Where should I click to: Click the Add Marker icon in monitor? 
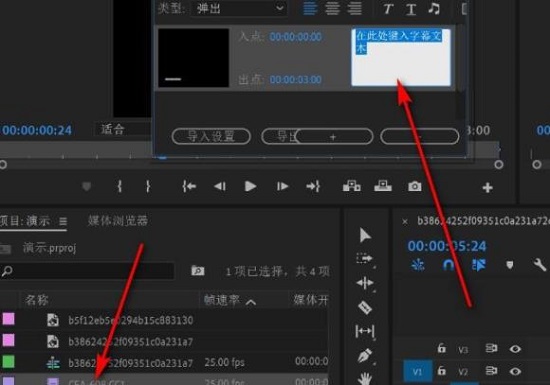point(86,187)
